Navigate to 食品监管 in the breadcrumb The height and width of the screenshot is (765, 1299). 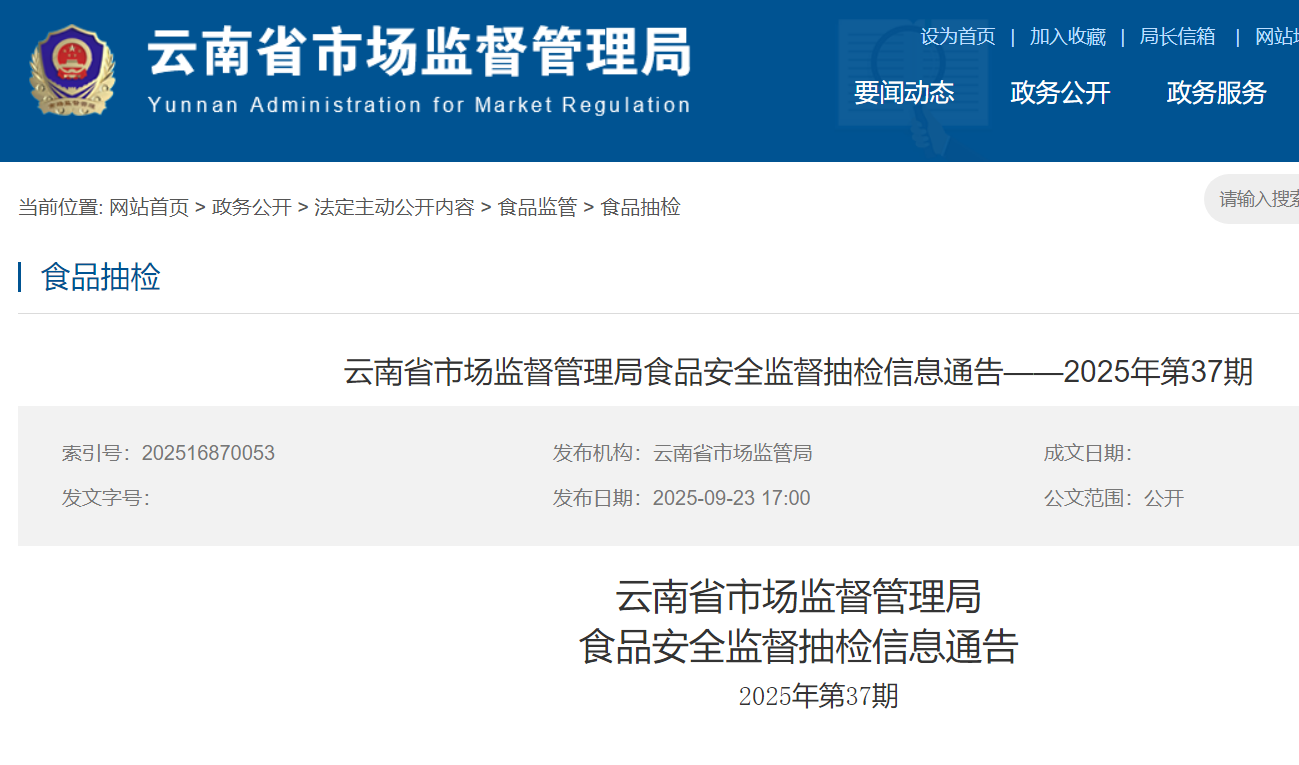click(537, 207)
